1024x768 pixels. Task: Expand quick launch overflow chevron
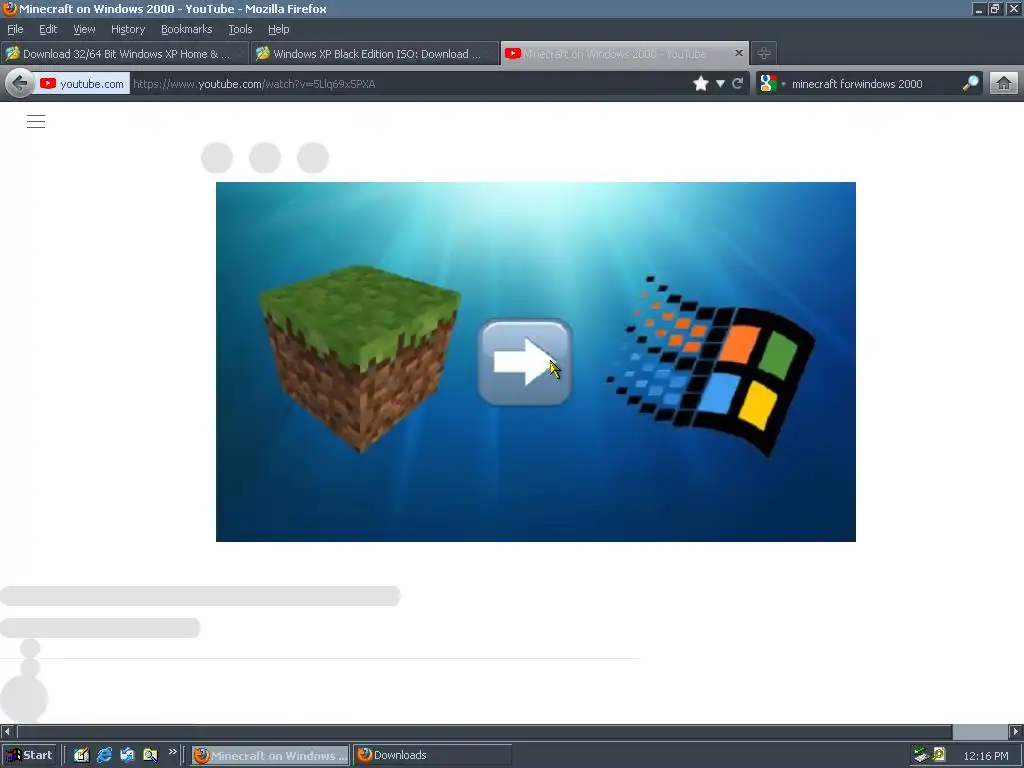point(172,752)
